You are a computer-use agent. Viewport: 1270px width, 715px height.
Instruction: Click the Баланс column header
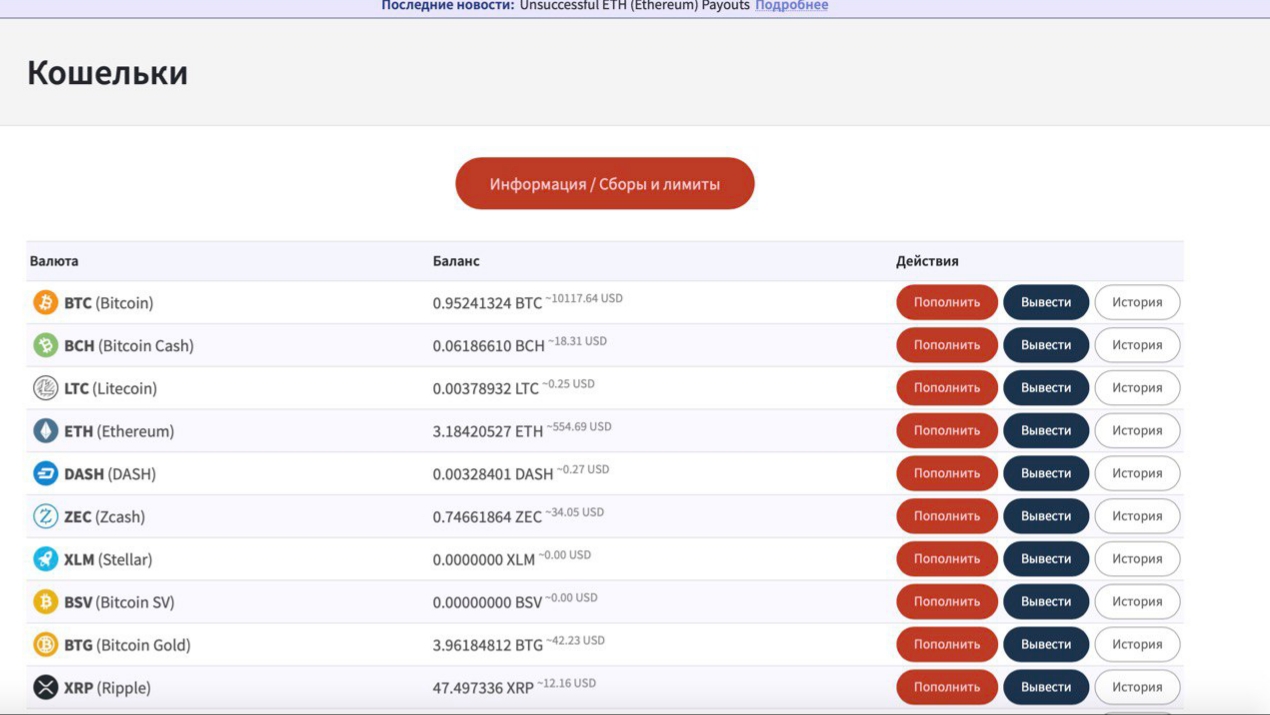point(456,261)
